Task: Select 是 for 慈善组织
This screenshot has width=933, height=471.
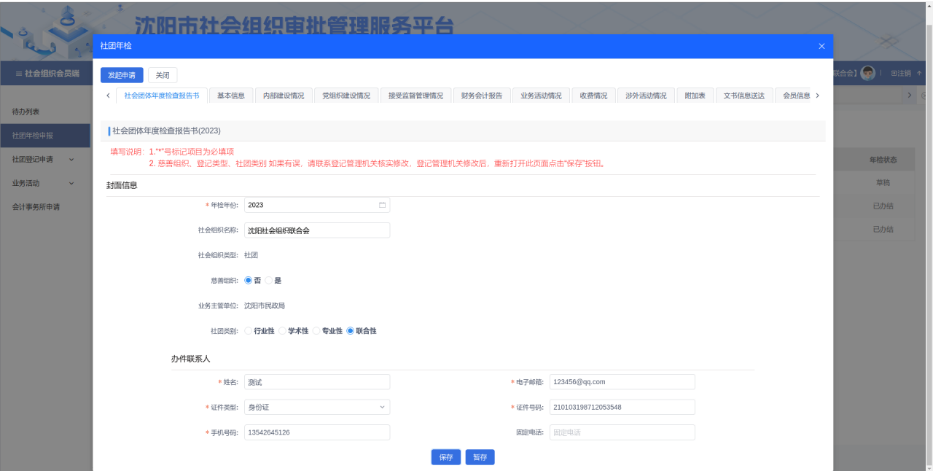Action: (268, 280)
